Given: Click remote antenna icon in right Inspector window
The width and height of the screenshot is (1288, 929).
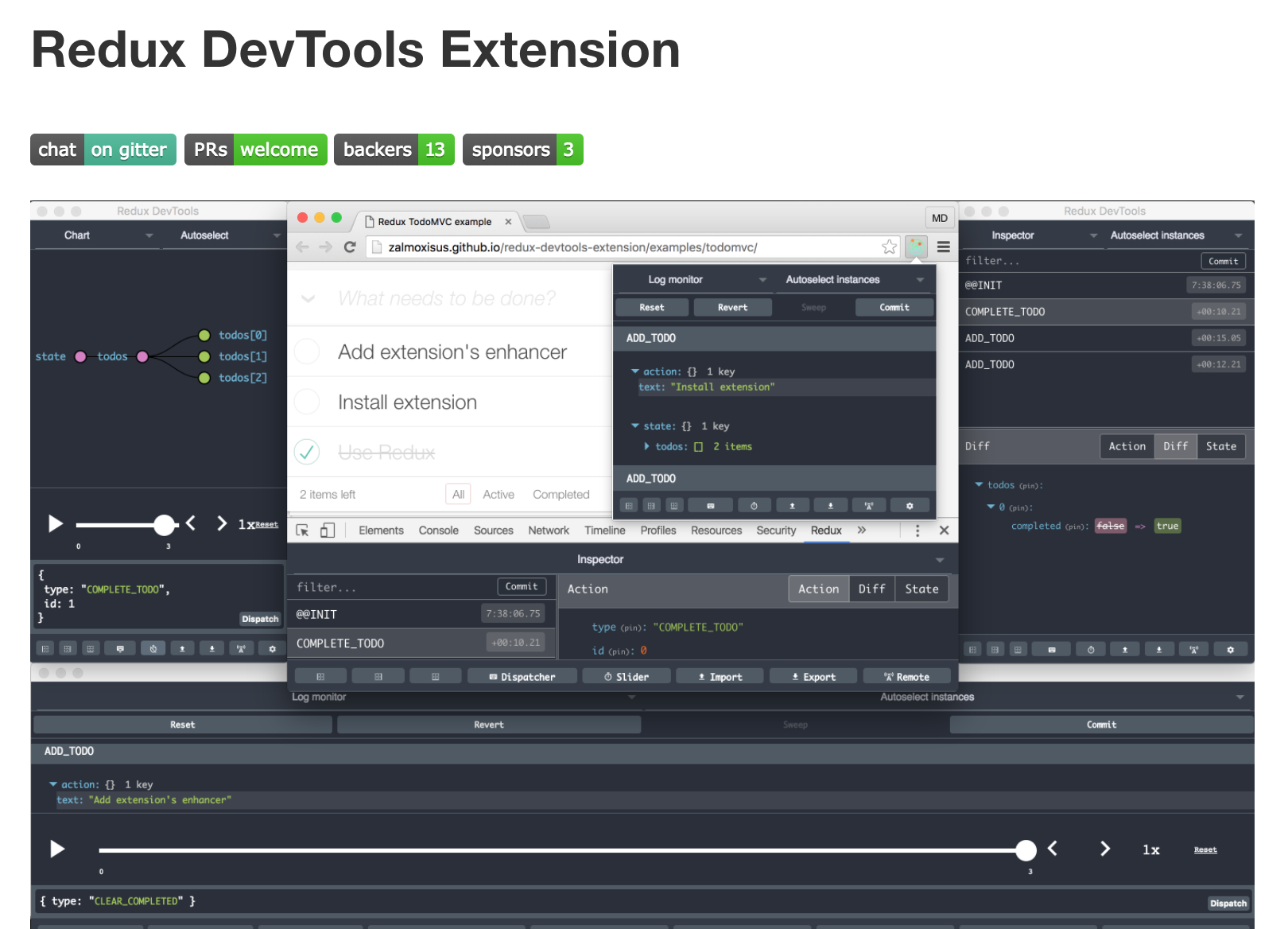Looking at the screenshot, I should [x=1193, y=650].
